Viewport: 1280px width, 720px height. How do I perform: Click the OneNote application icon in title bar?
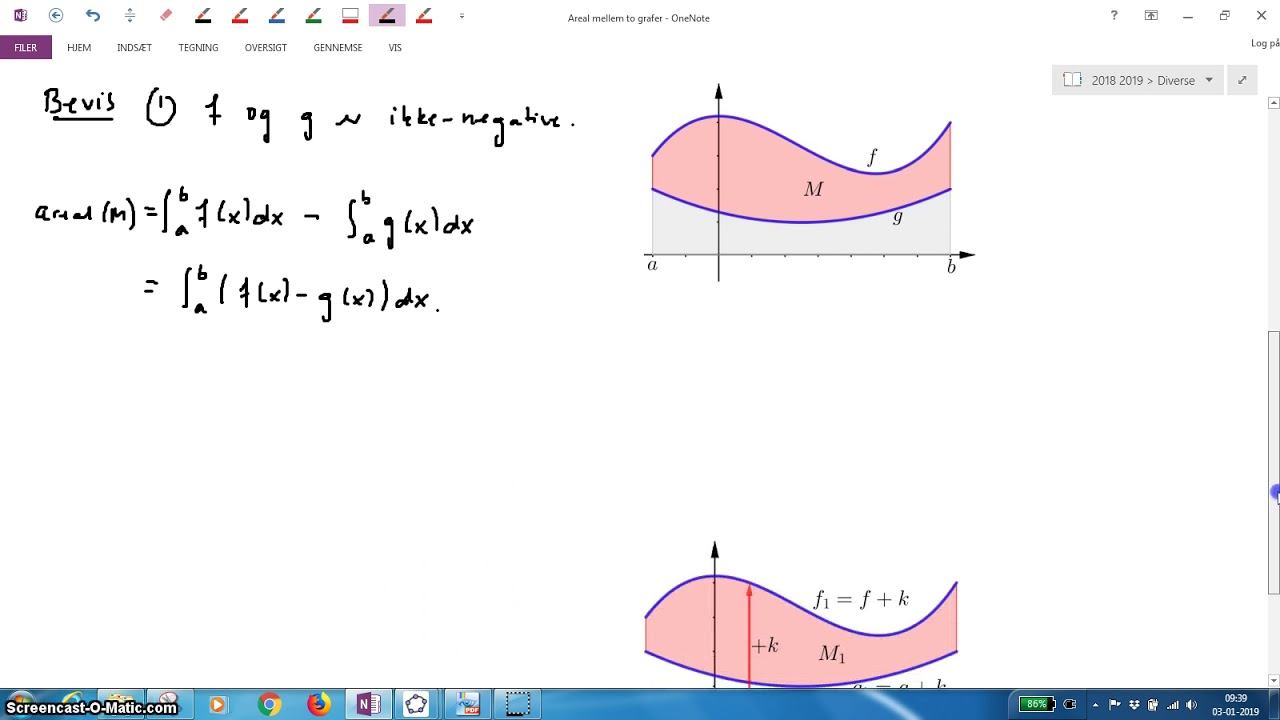[20, 16]
